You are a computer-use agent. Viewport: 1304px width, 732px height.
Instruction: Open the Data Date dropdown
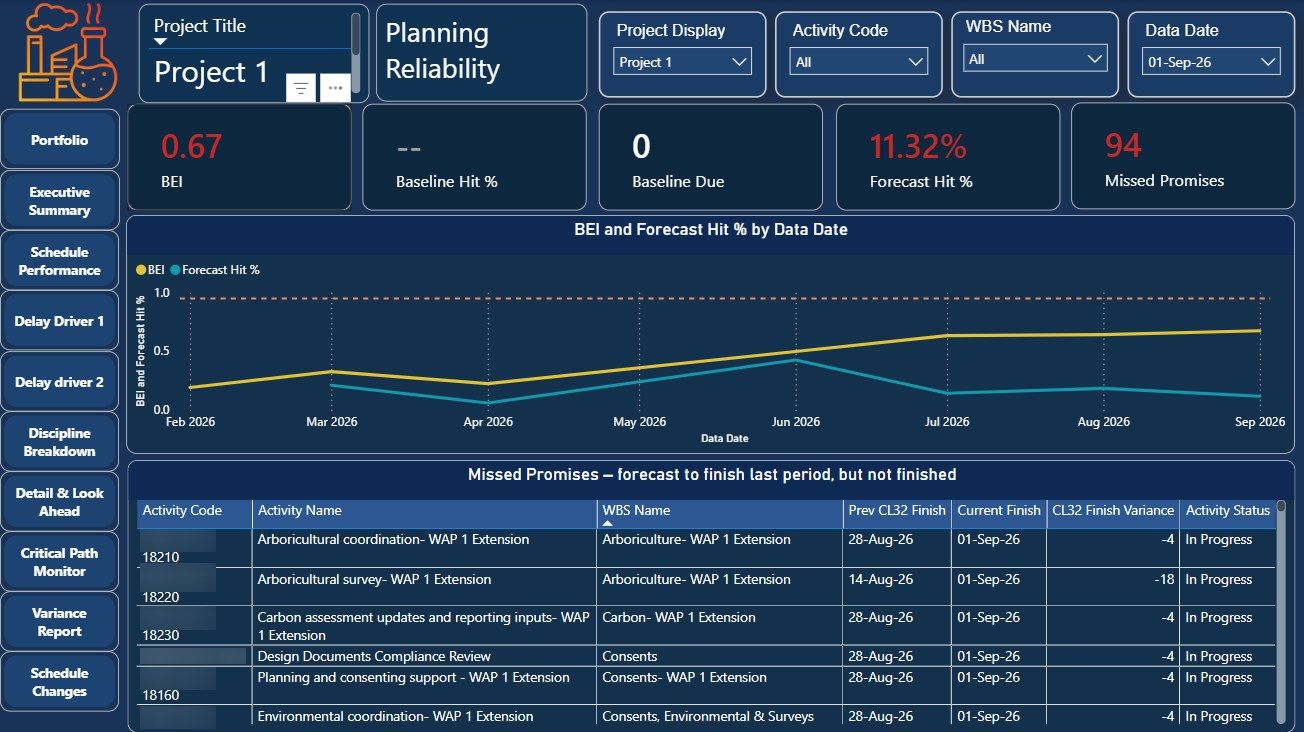1211,62
